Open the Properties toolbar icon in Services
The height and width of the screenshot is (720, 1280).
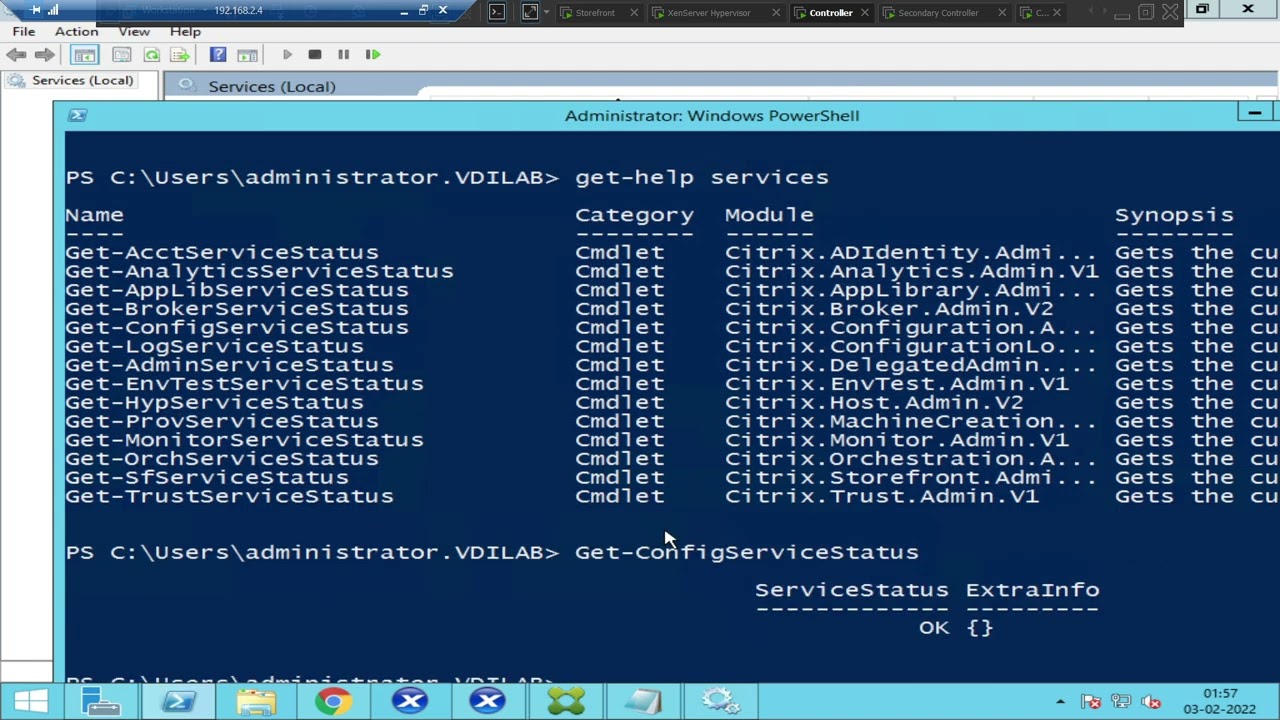pos(122,55)
